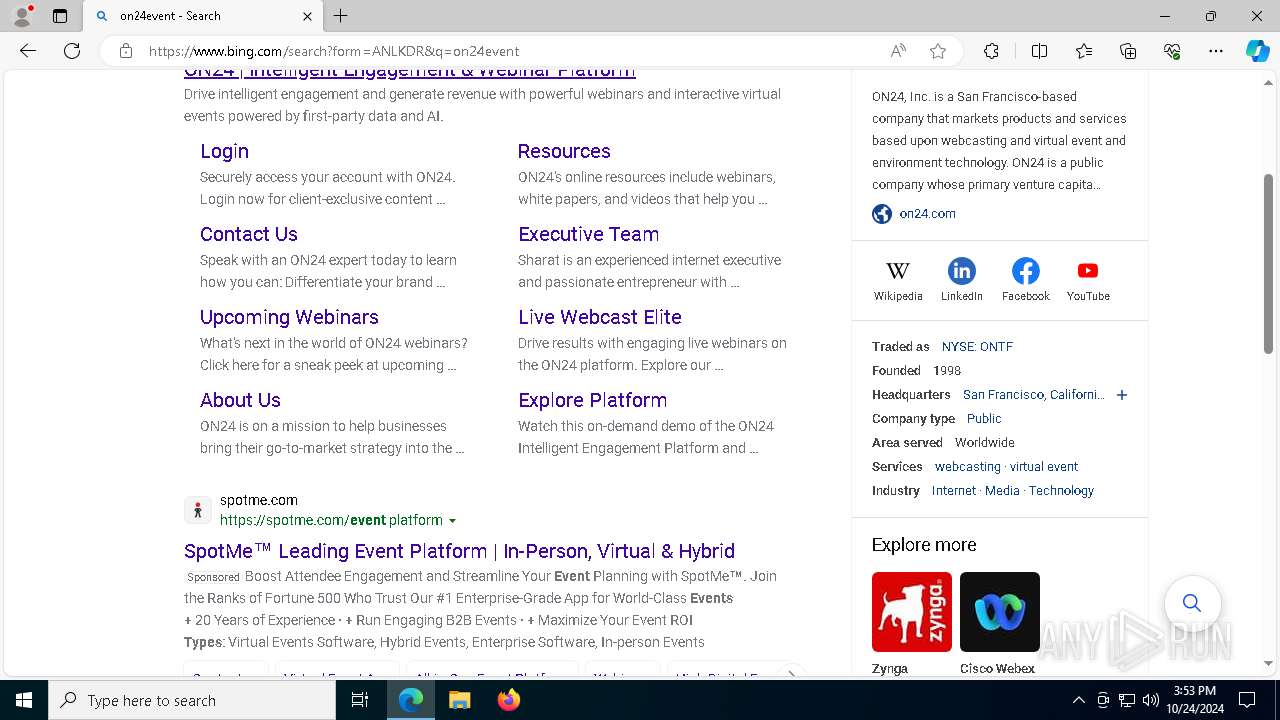Open ON24 Intelligent Engagement & Webinar Platform result
The height and width of the screenshot is (720, 1280).
(x=410, y=73)
